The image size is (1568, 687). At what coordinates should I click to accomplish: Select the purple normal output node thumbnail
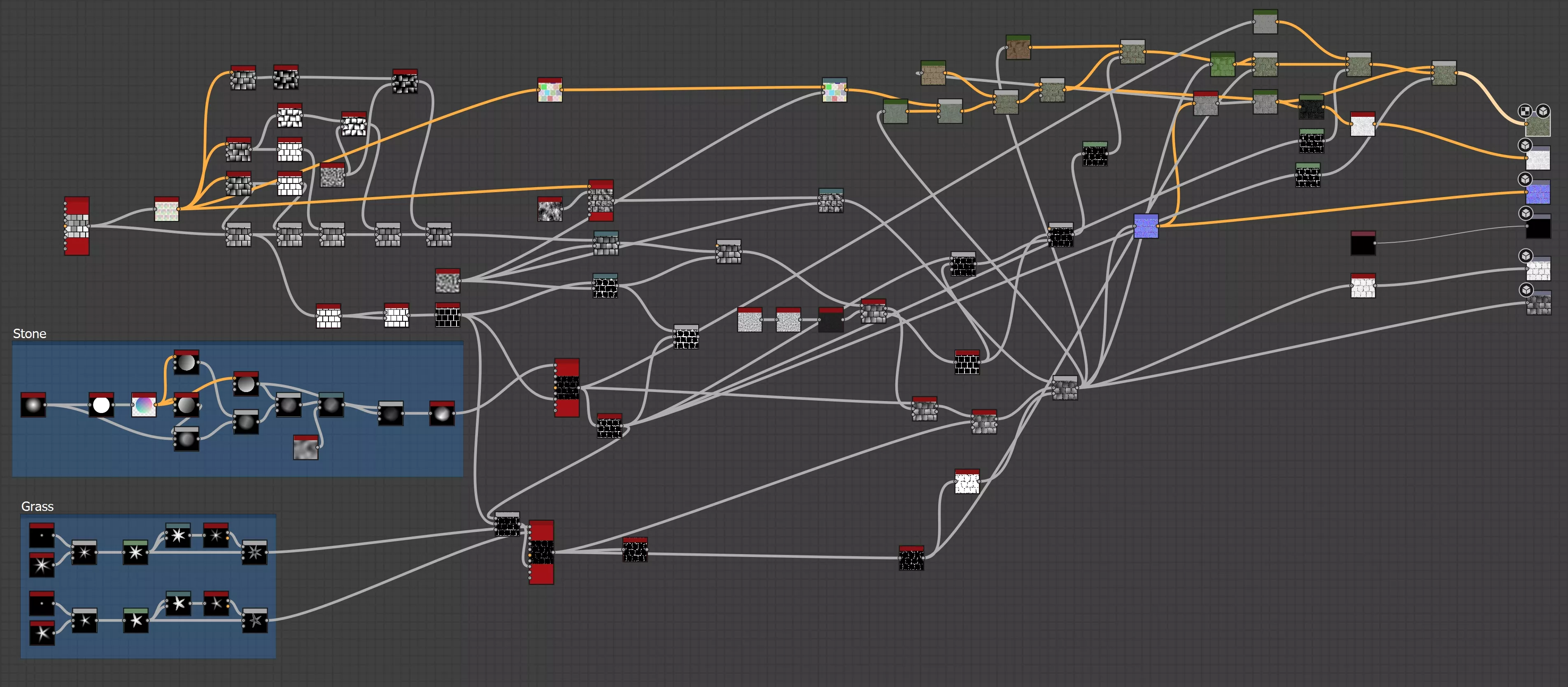pyautogui.click(x=1538, y=193)
